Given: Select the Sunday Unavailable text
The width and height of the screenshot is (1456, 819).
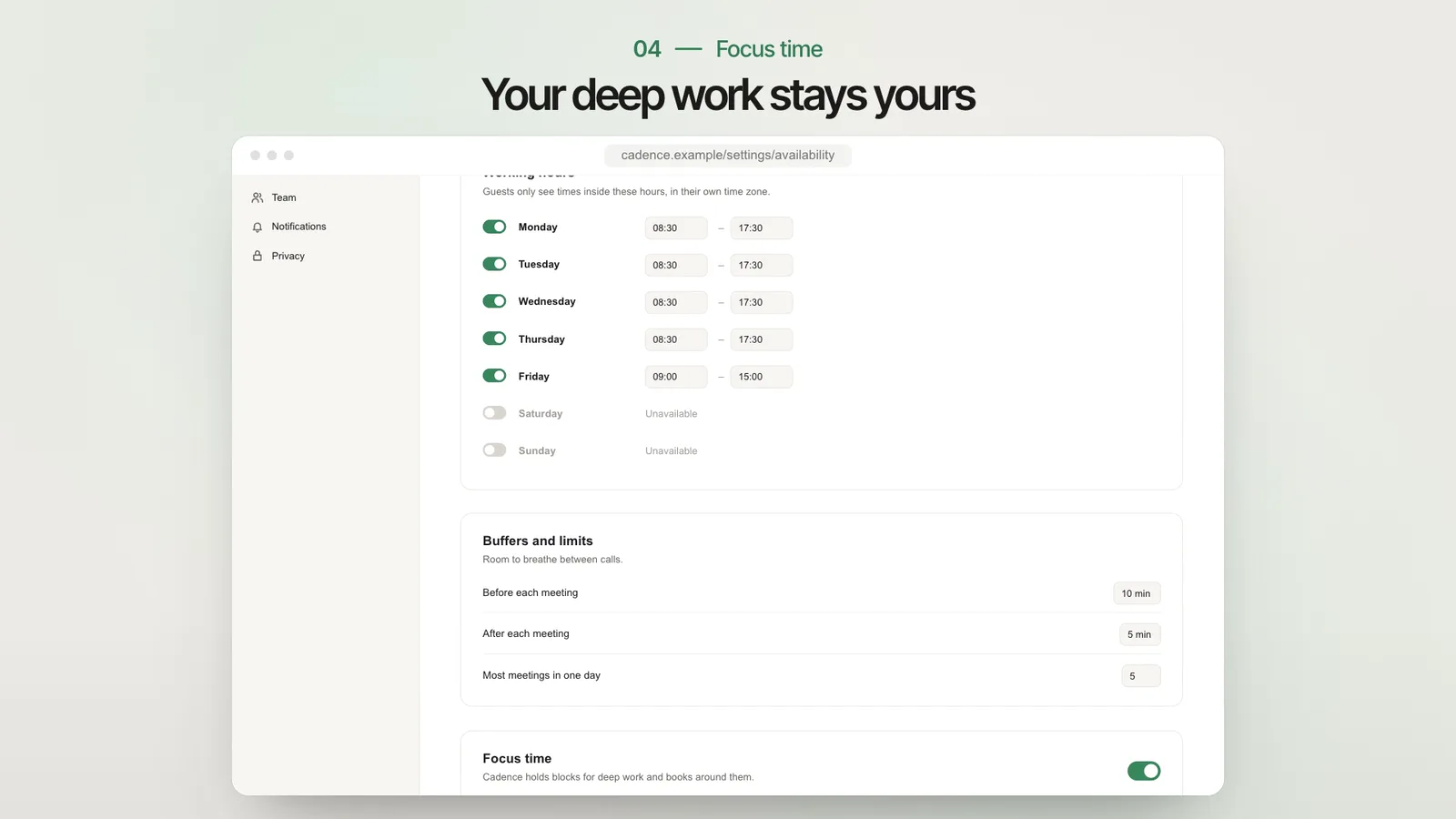Looking at the screenshot, I should [x=672, y=451].
